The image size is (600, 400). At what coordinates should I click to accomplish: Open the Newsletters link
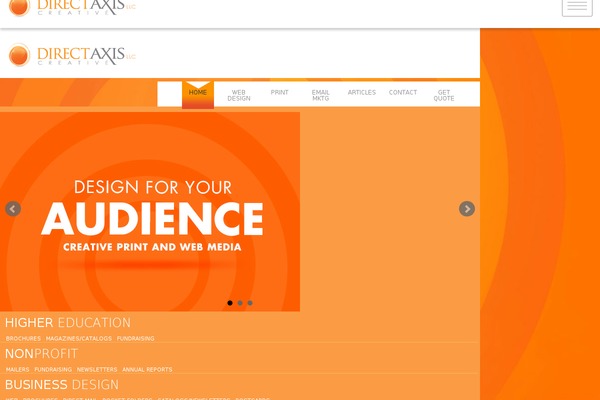pyautogui.click(x=97, y=369)
